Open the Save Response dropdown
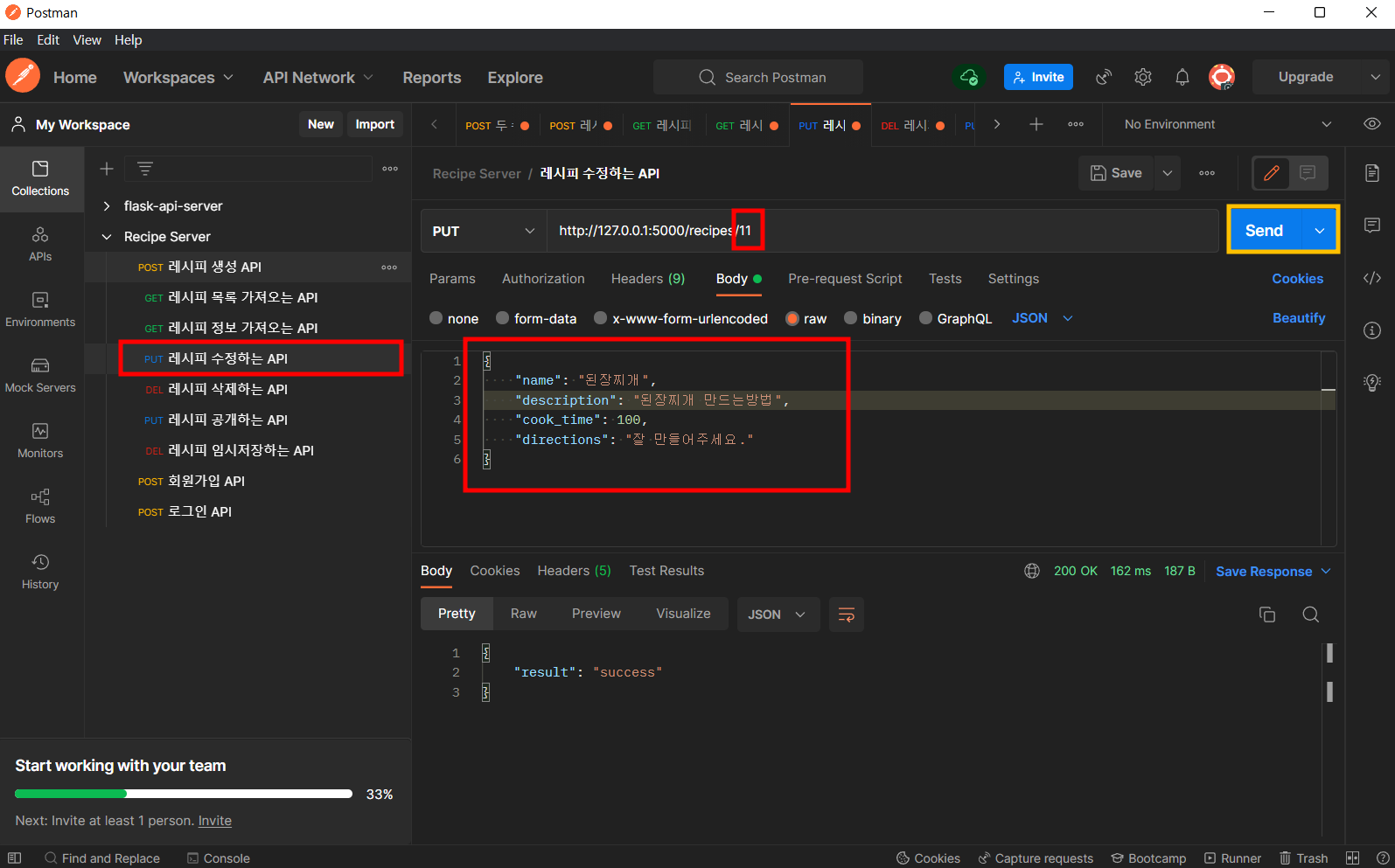The height and width of the screenshot is (868, 1395). [1273, 571]
